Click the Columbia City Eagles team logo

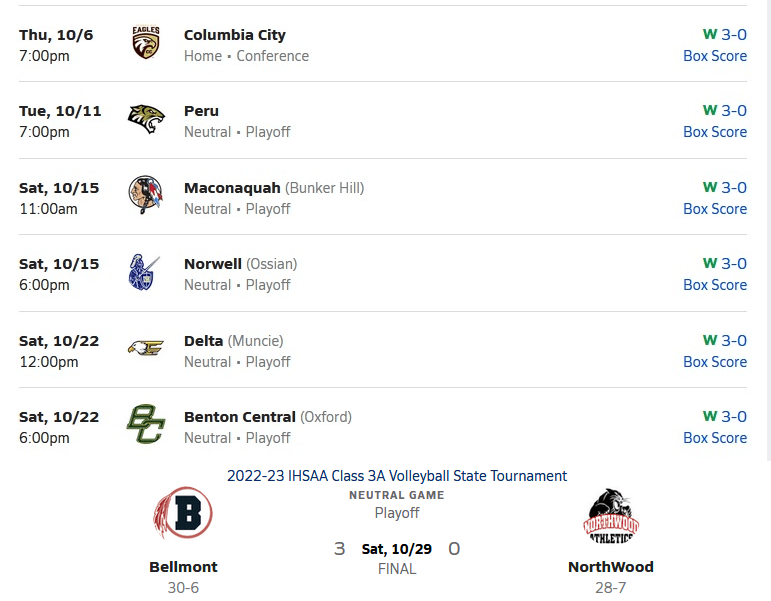click(146, 43)
